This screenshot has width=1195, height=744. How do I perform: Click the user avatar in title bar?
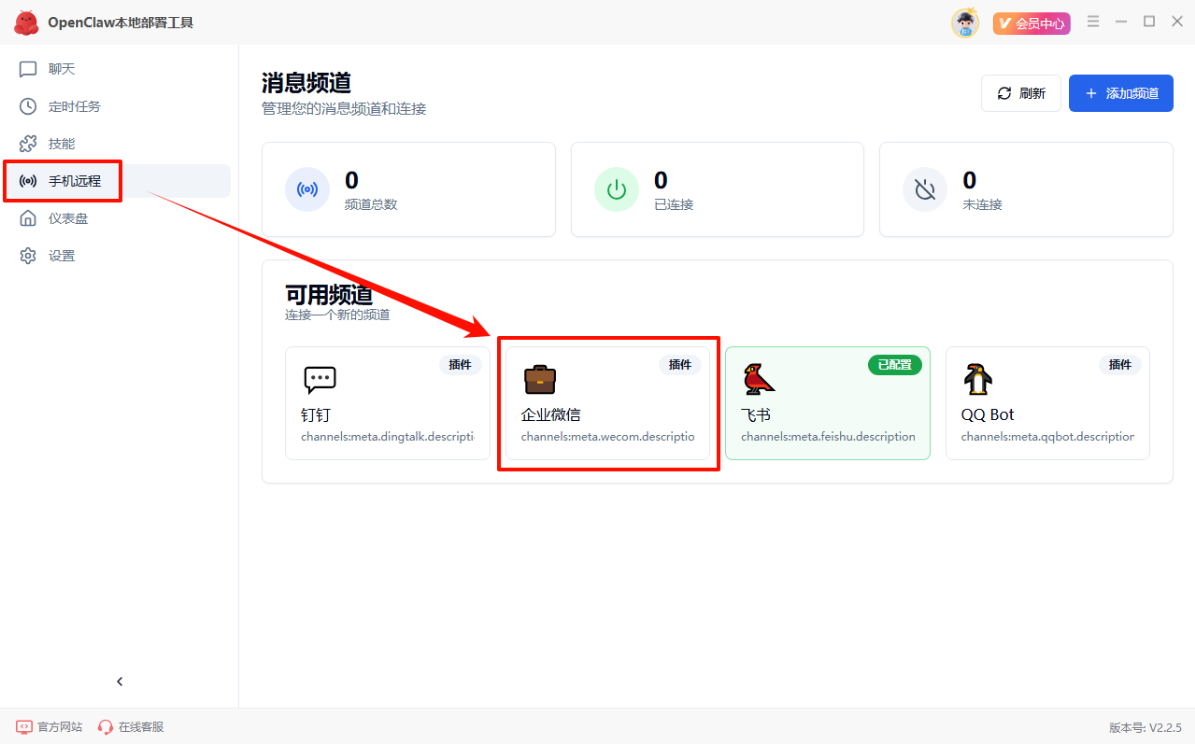965,22
